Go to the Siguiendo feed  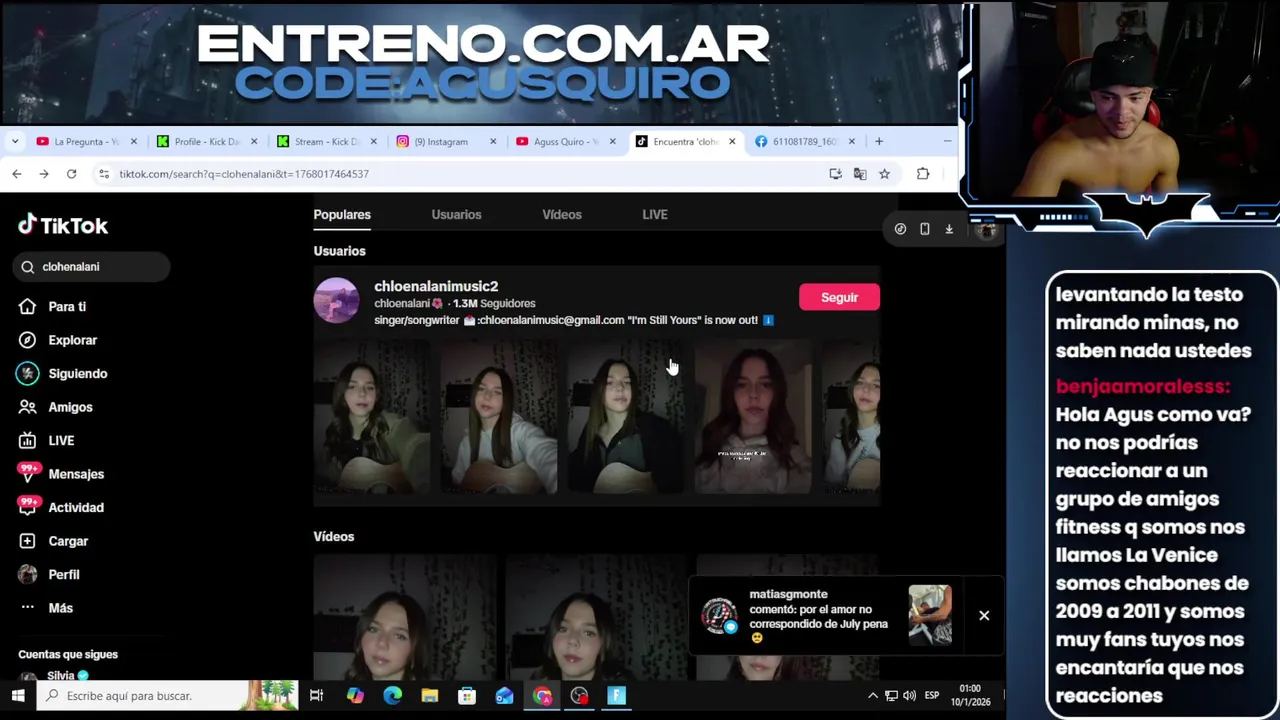[77, 374]
